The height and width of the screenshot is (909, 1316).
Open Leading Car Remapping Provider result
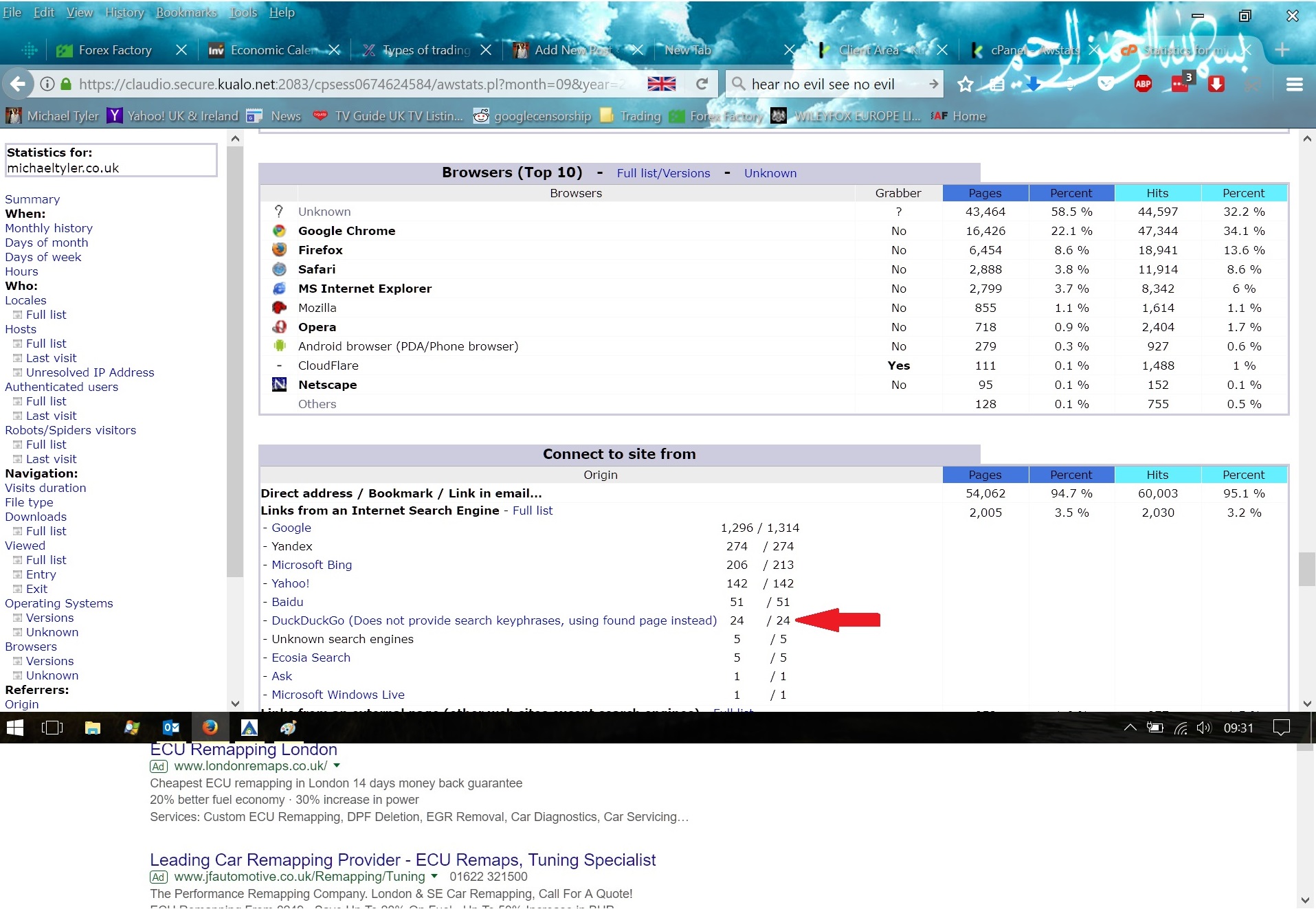[403, 860]
